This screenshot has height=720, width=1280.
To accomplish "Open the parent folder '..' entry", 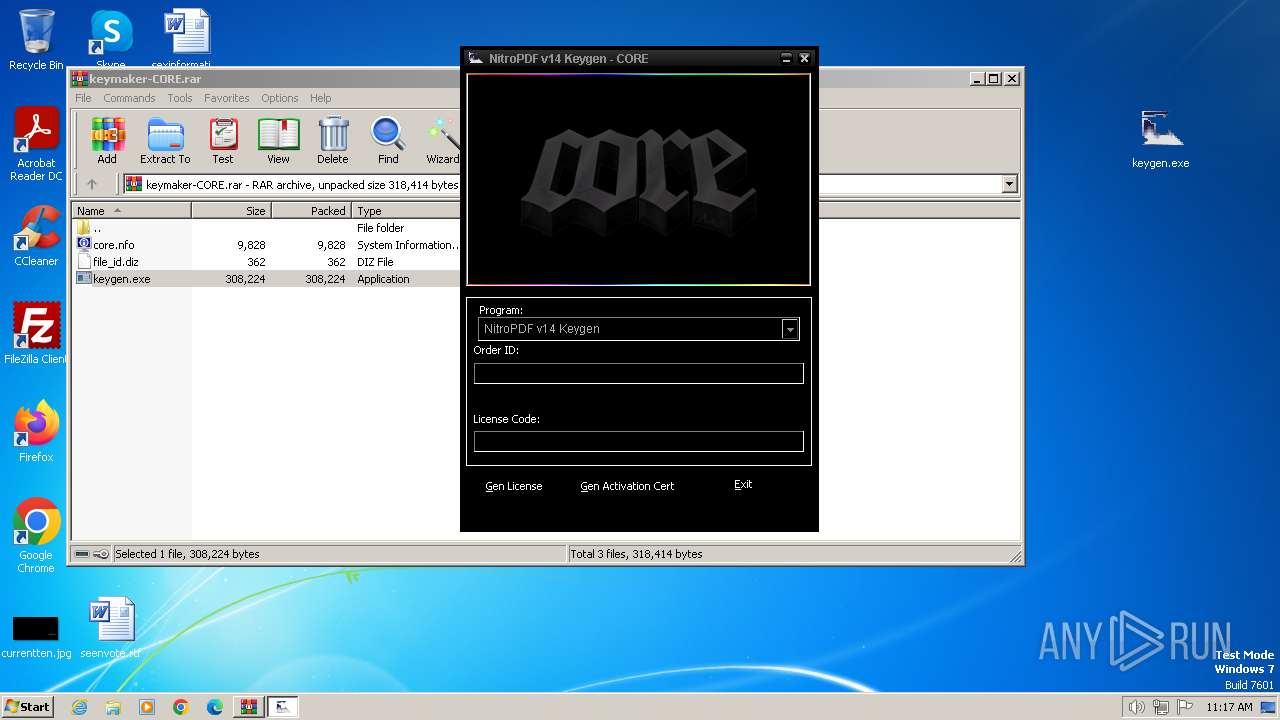I will [x=89, y=228].
